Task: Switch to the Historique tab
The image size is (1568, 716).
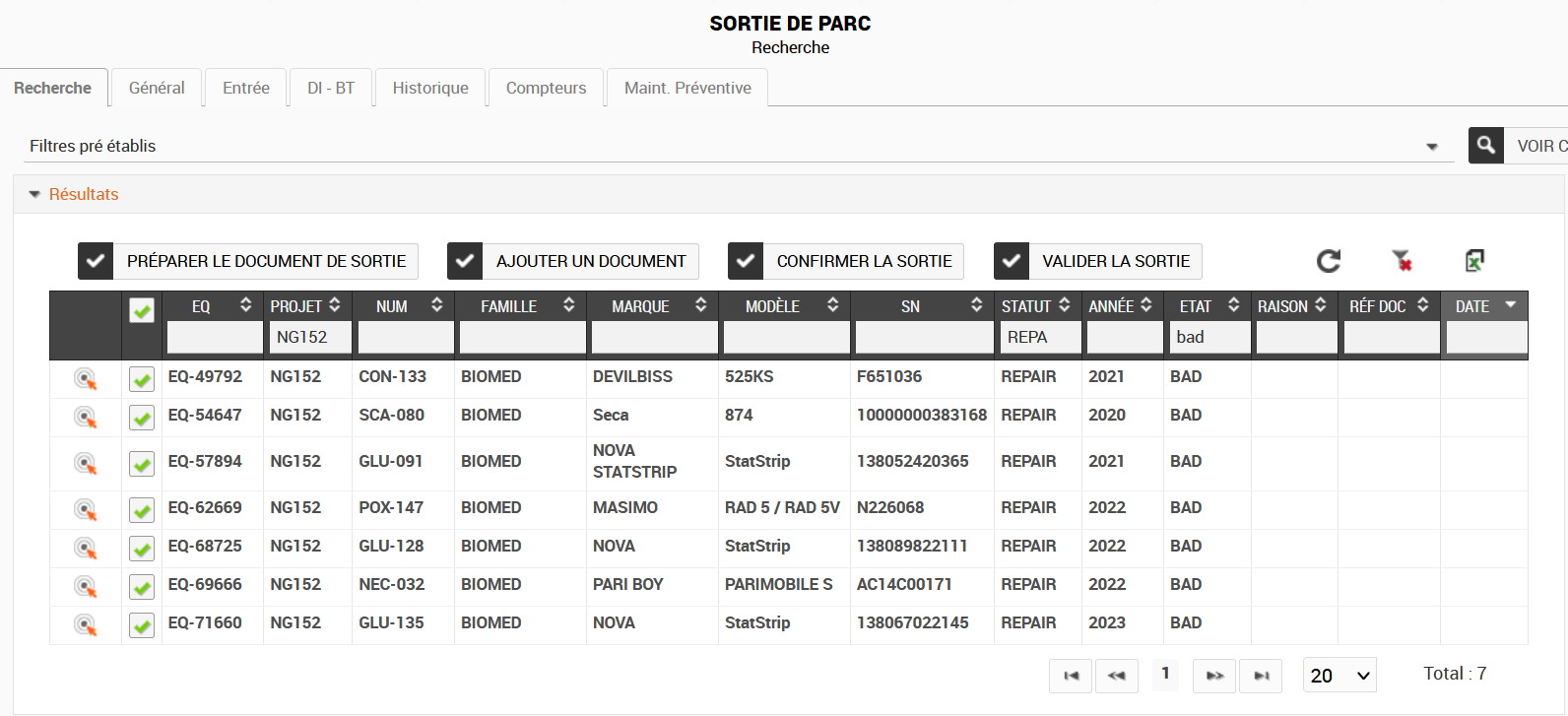Action: tap(430, 88)
